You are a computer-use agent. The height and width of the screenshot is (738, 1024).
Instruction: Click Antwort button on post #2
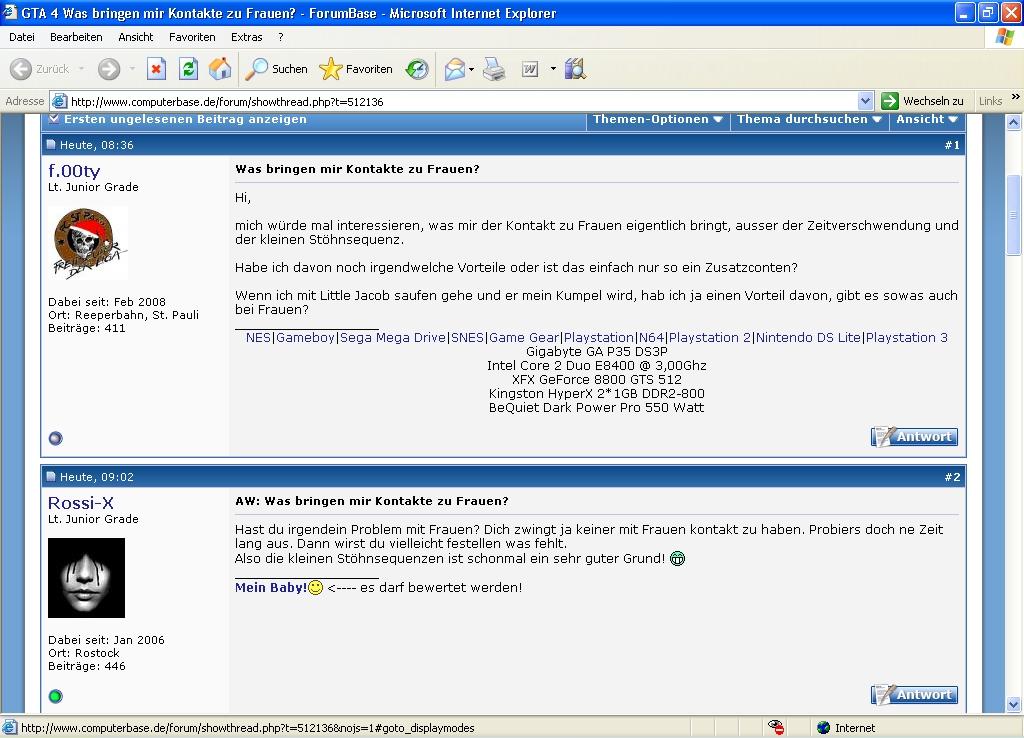(914, 694)
